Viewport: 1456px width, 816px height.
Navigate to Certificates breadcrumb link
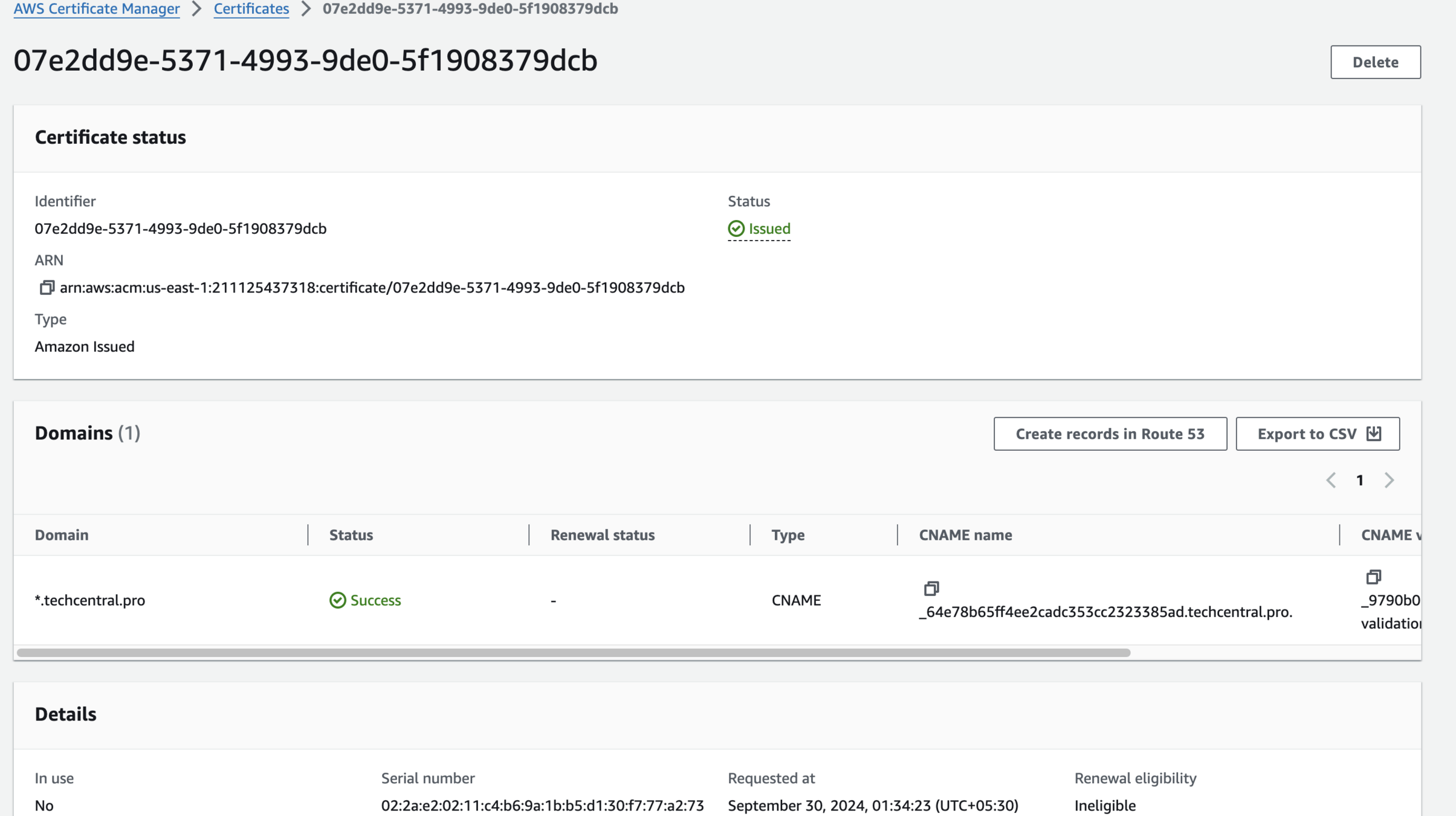click(x=251, y=9)
